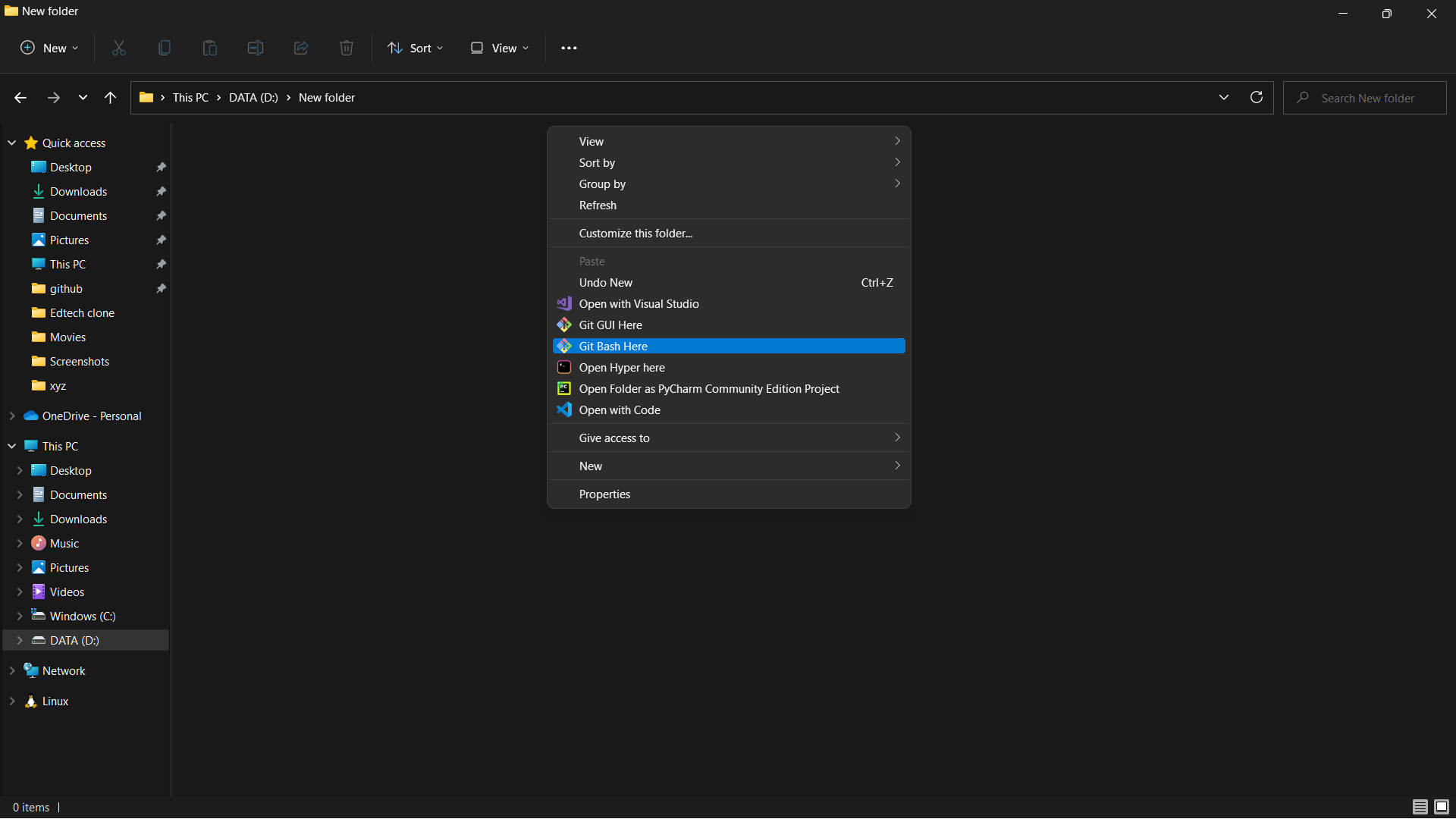Expand the Network tree node
The image size is (1456, 819).
pyautogui.click(x=12, y=670)
